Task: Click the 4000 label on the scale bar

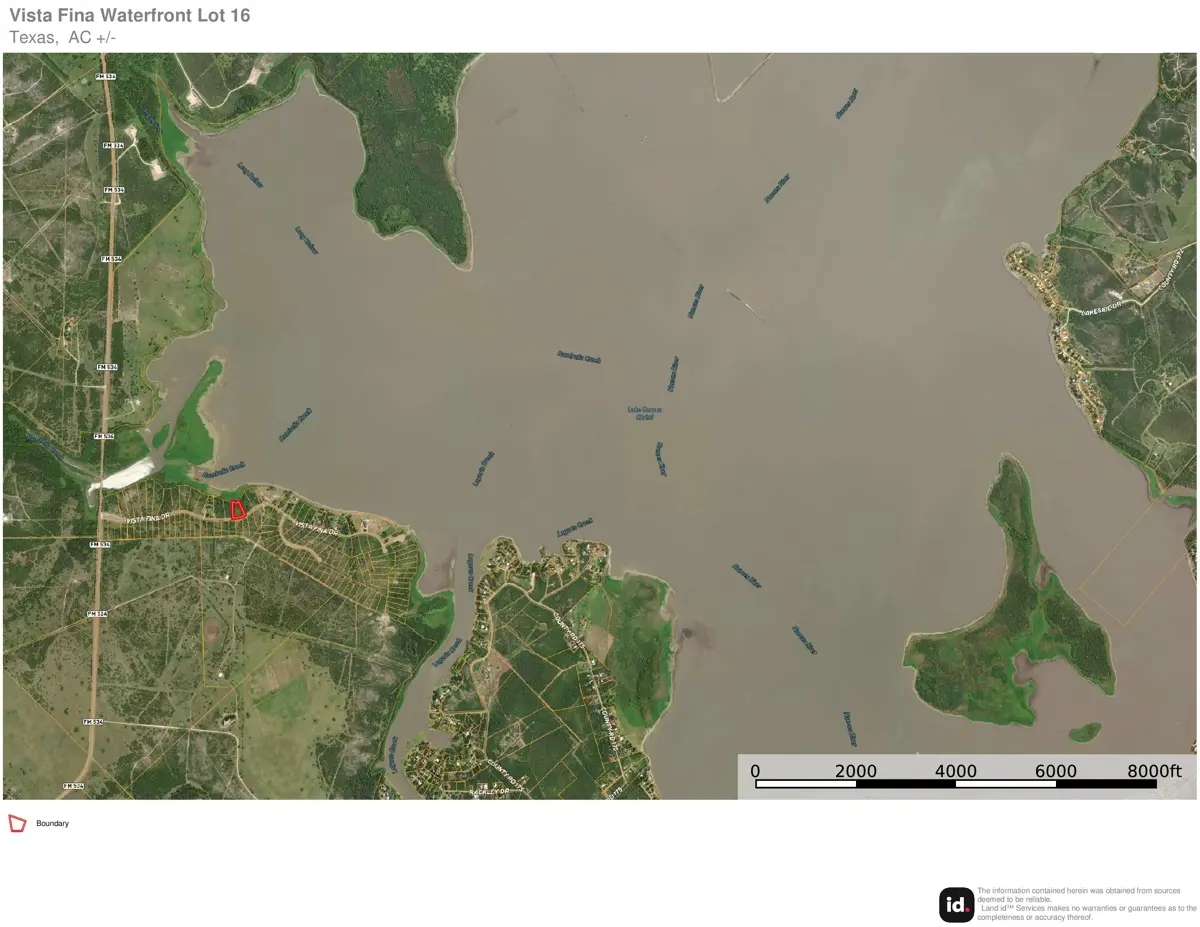Action: click(956, 771)
